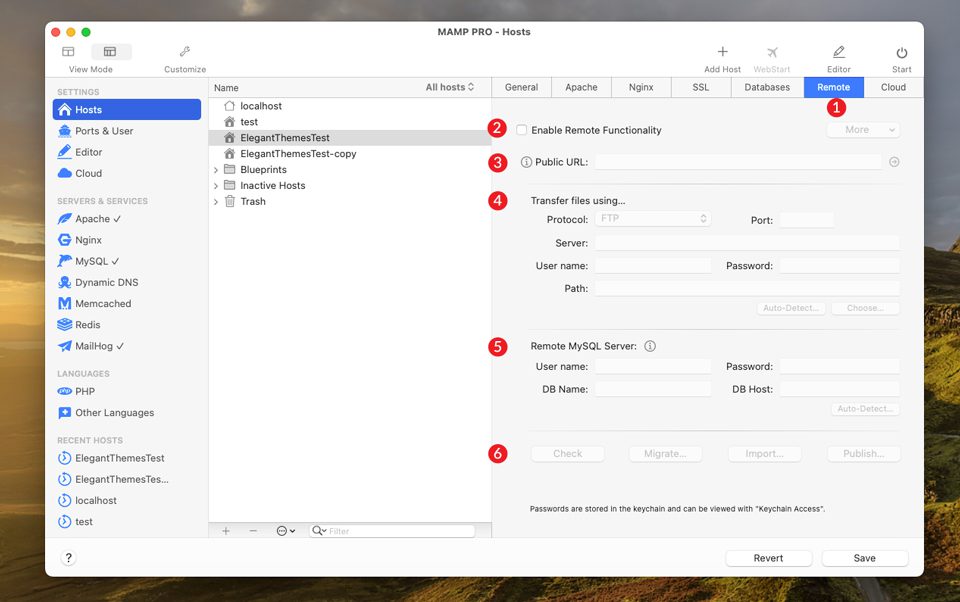Open WebStart from the toolbar

(772, 55)
